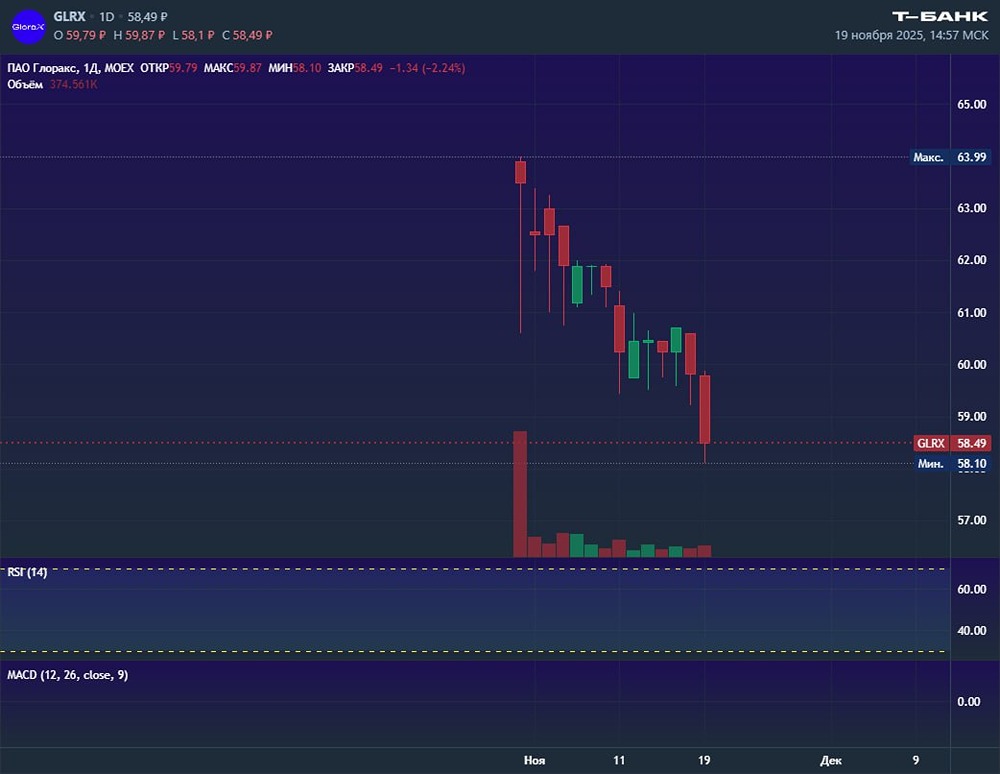Click the 61.00 price axis label

(971, 313)
